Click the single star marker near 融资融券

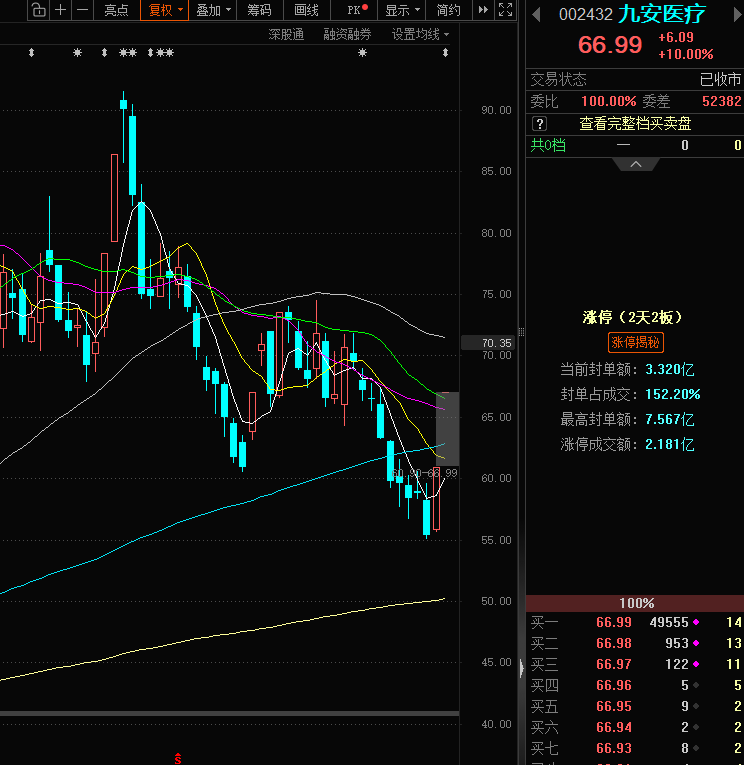[362, 52]
